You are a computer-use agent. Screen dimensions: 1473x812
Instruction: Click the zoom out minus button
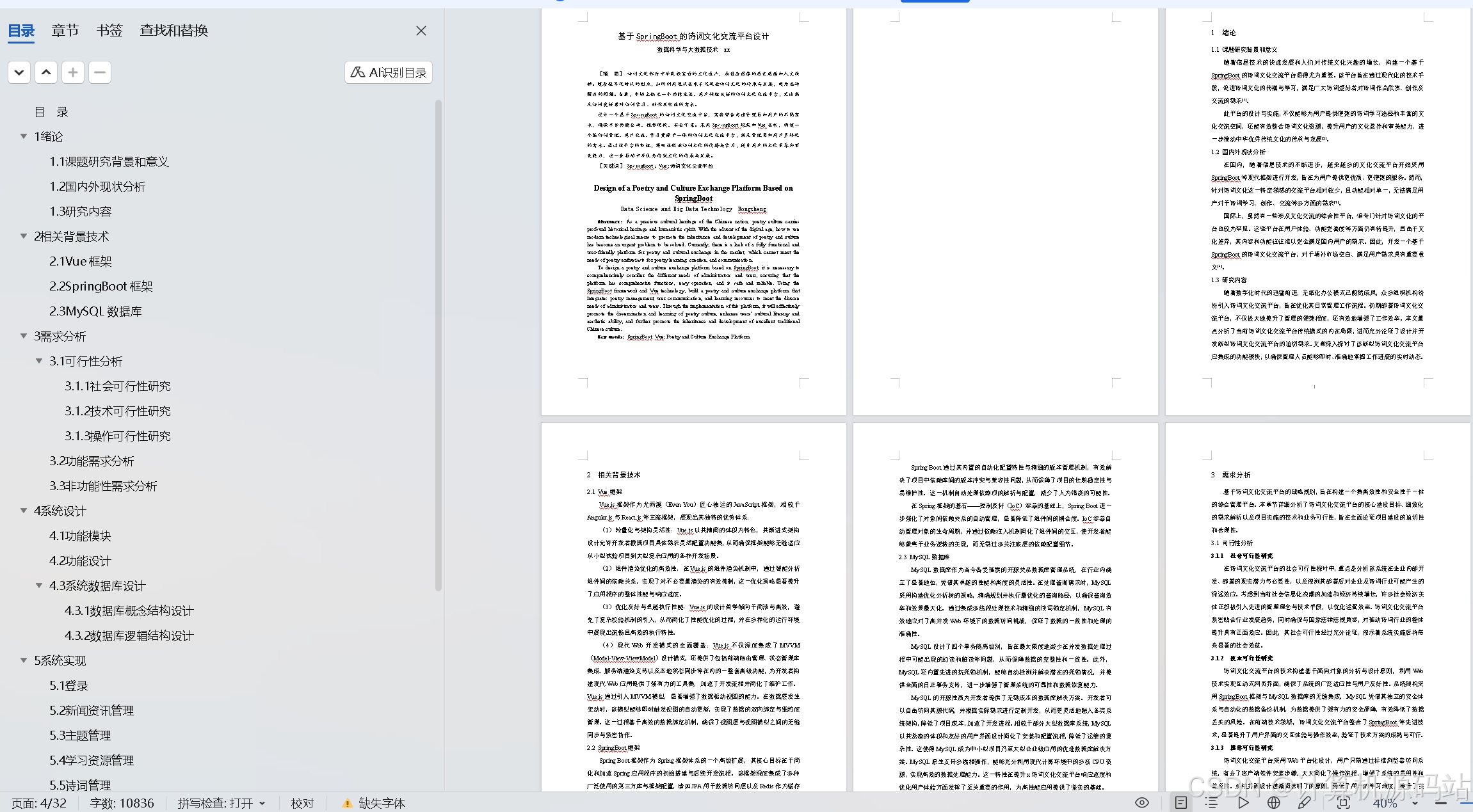[1441, 802]
